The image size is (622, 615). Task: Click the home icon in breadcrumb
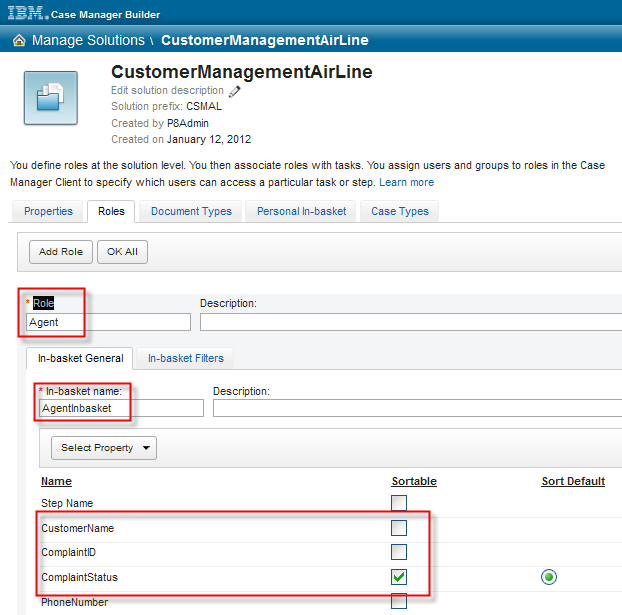[19, 40]
